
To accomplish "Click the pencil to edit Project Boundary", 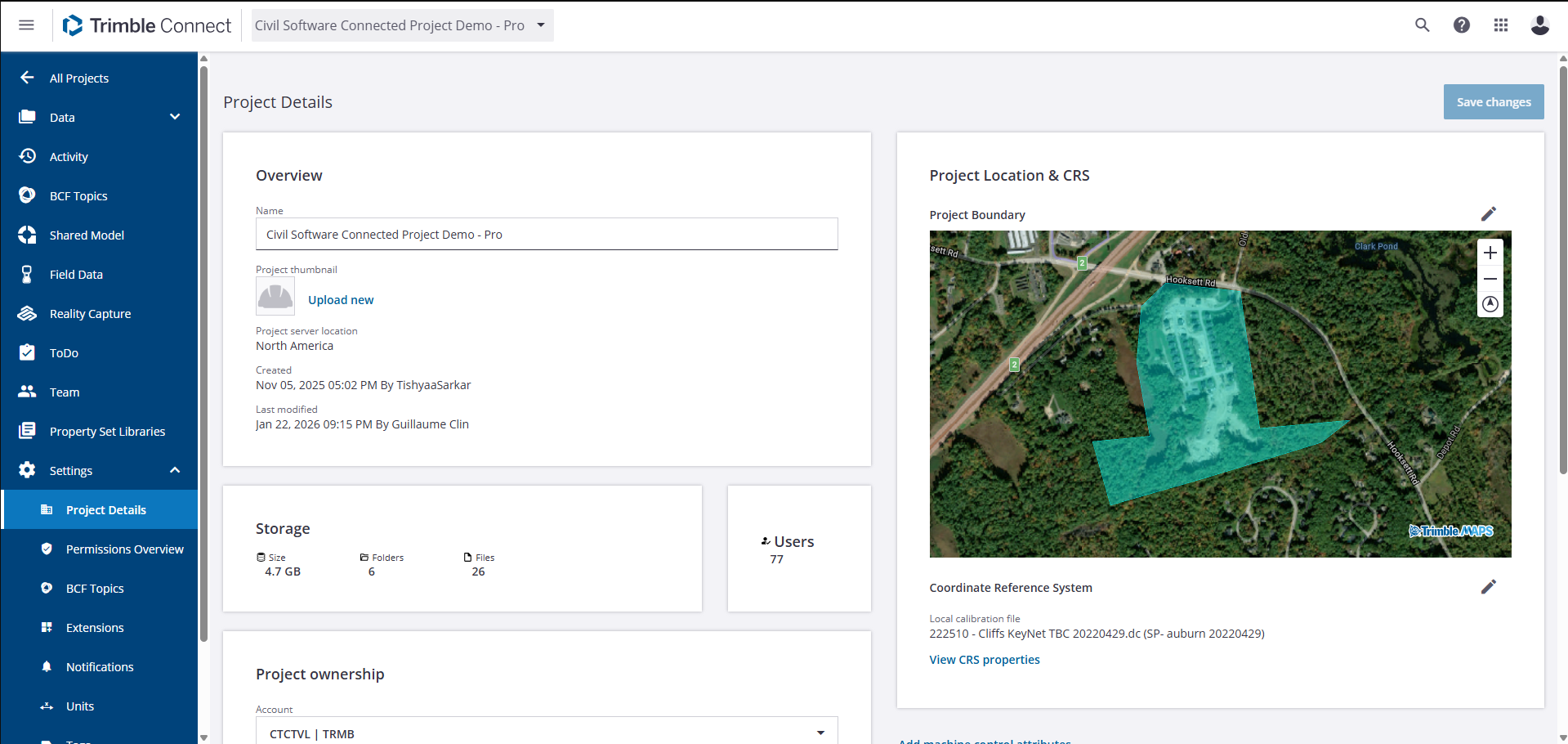I will click(1489, 213).
